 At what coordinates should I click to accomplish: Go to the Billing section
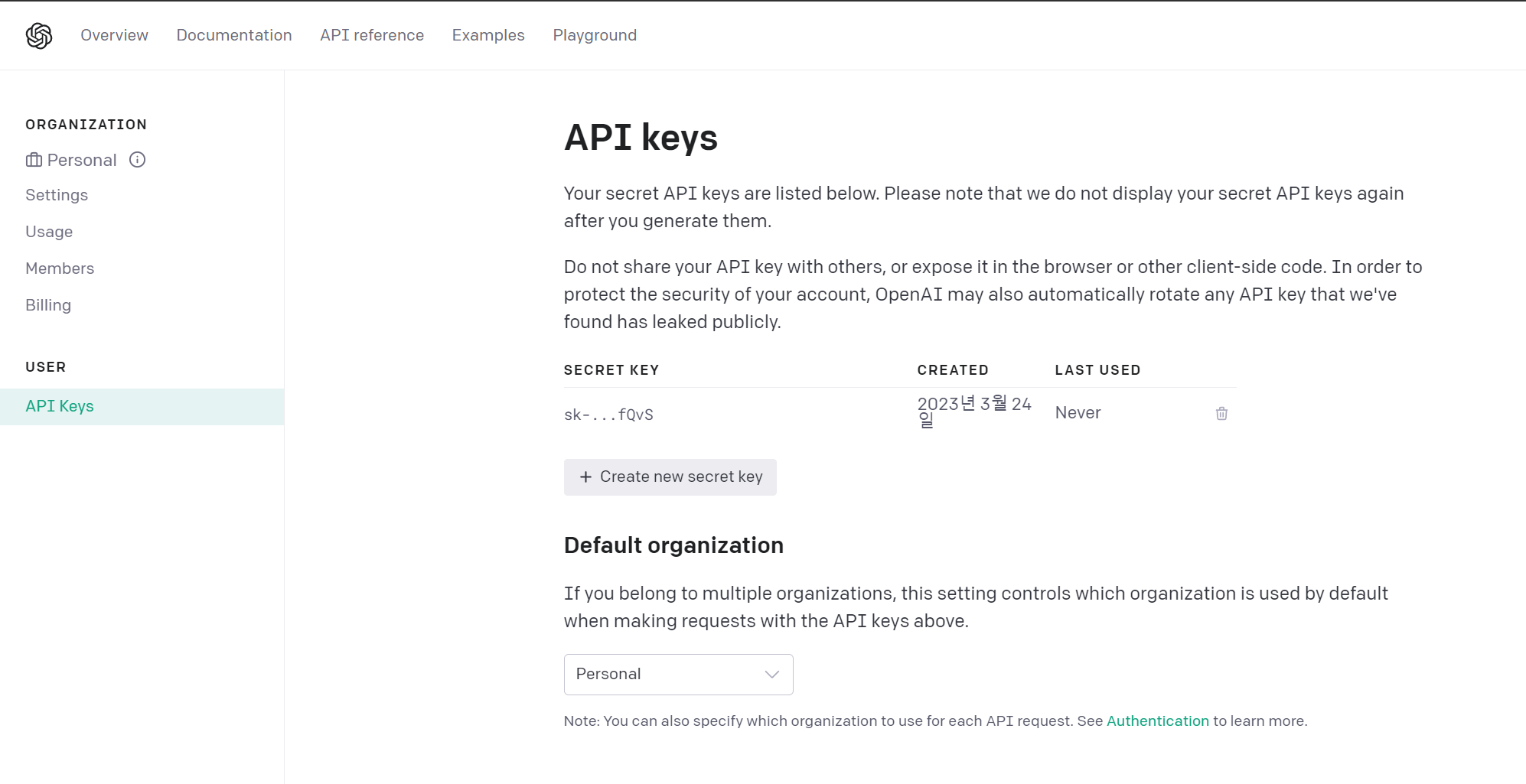point(48,305)
